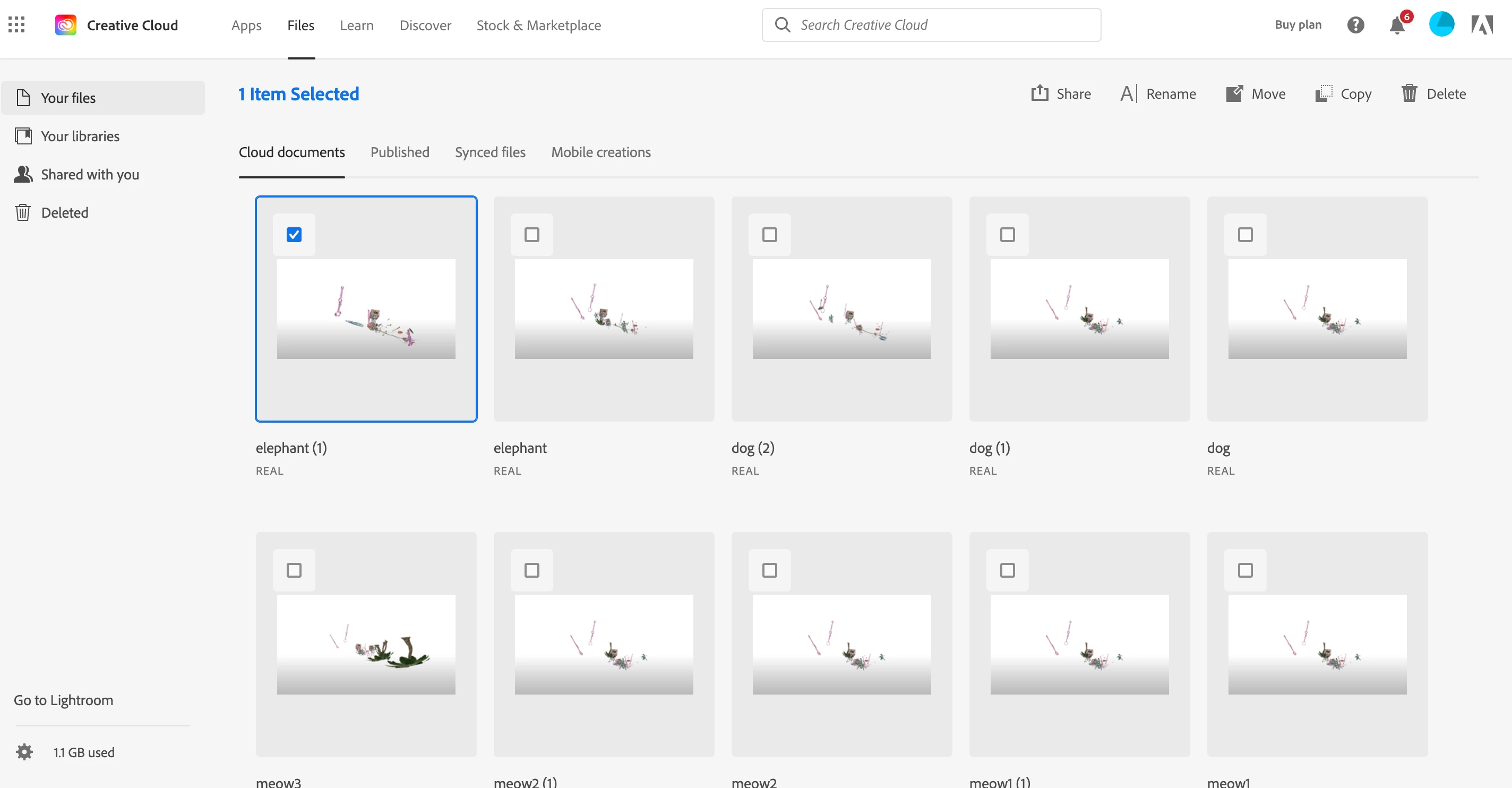This screenshot has width=1512, height=788.
Task: Open notifications bell with badge
Action: tap(1397, 24)
